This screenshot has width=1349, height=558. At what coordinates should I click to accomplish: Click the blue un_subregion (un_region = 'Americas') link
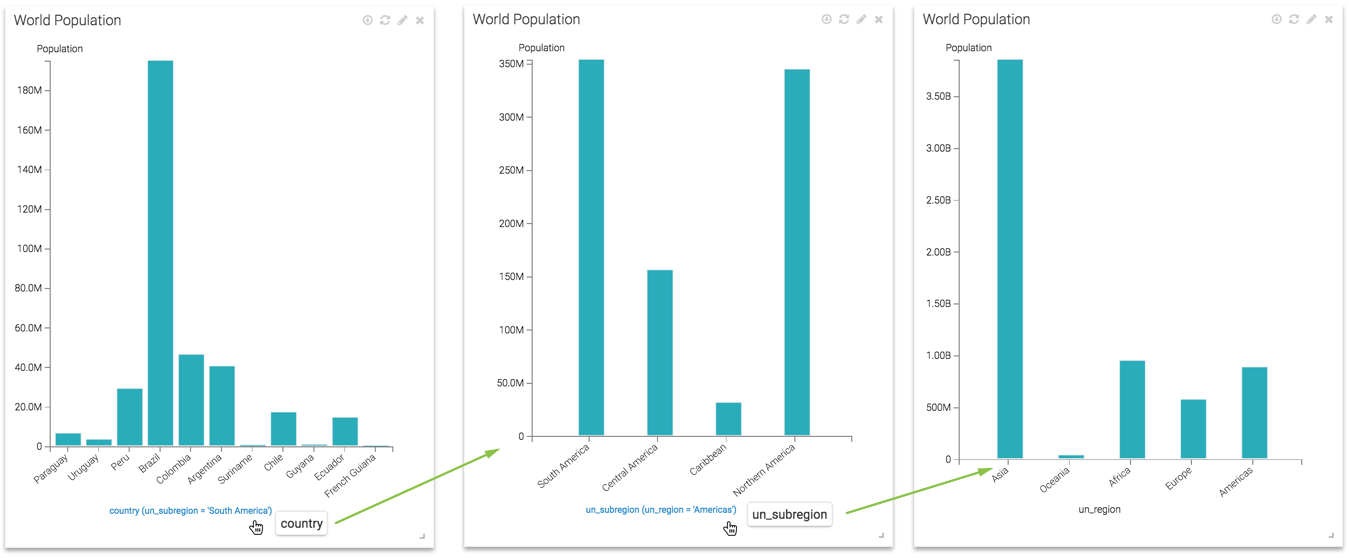click(x=660, y=511)
